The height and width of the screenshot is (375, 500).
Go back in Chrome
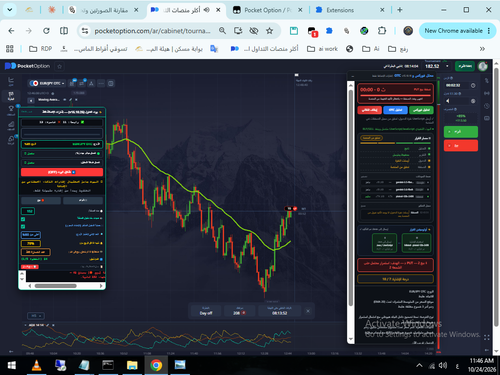point(11,31)
